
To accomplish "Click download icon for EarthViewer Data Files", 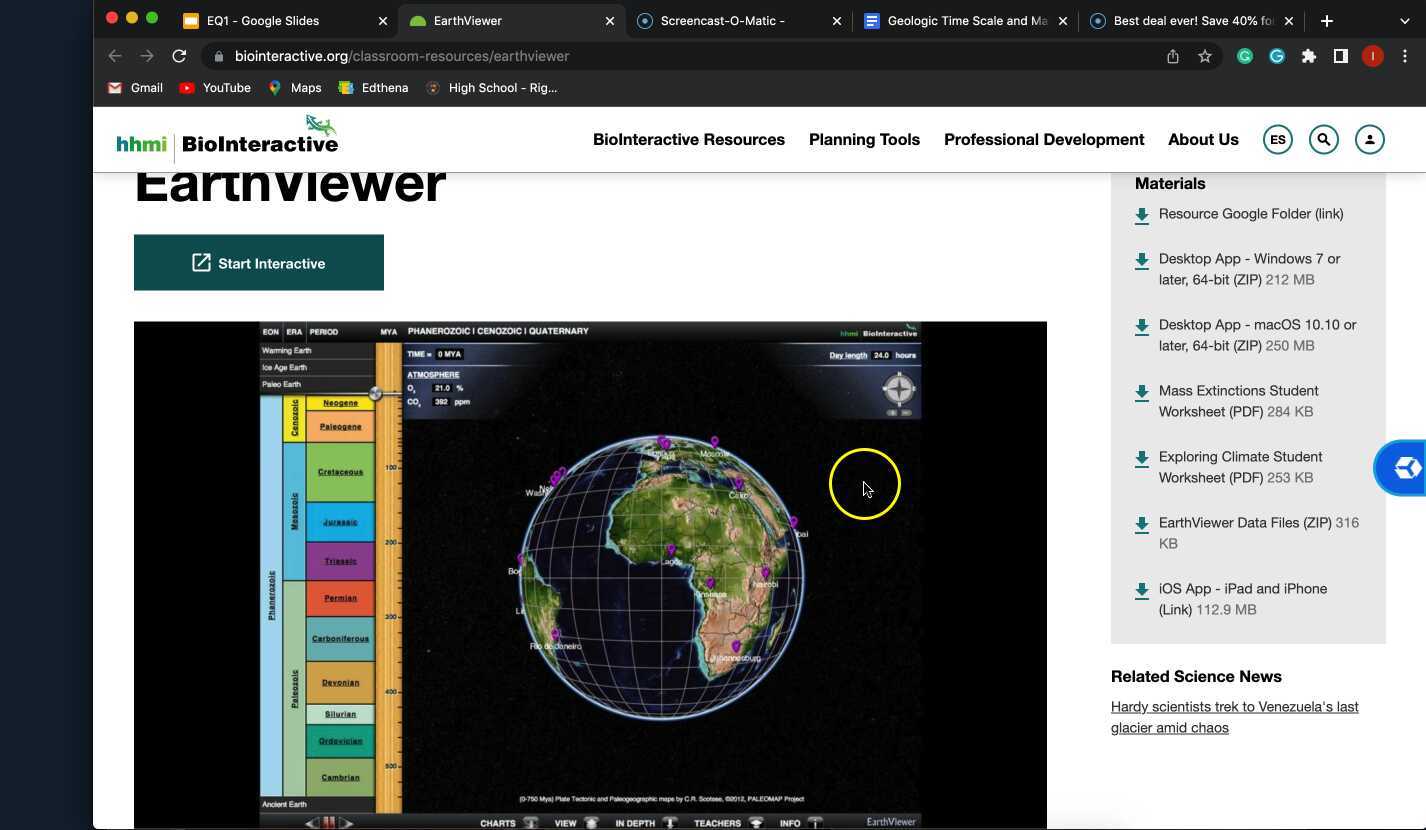I will (x=1142, y=525).
